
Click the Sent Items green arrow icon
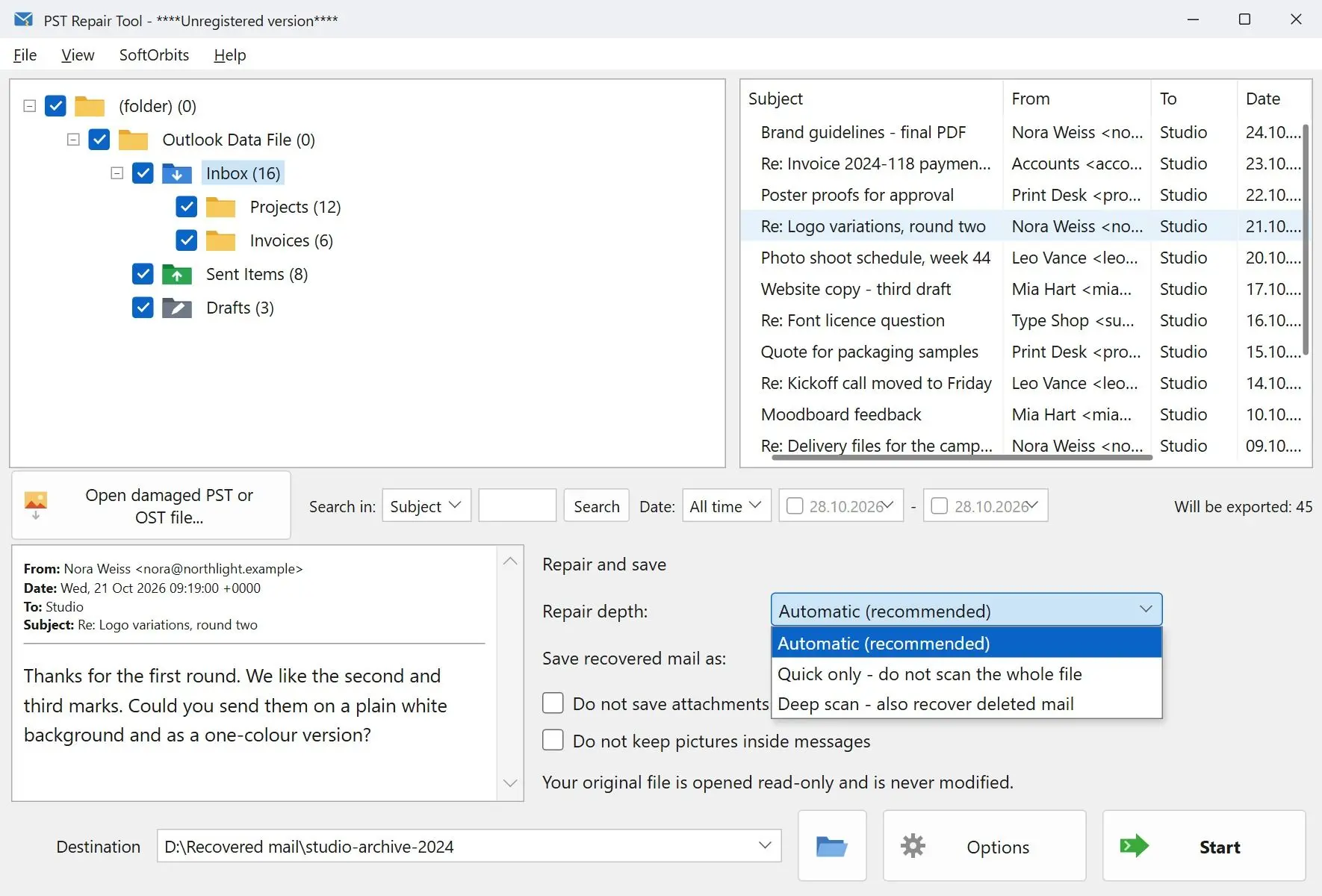click(x=177, y=274)
